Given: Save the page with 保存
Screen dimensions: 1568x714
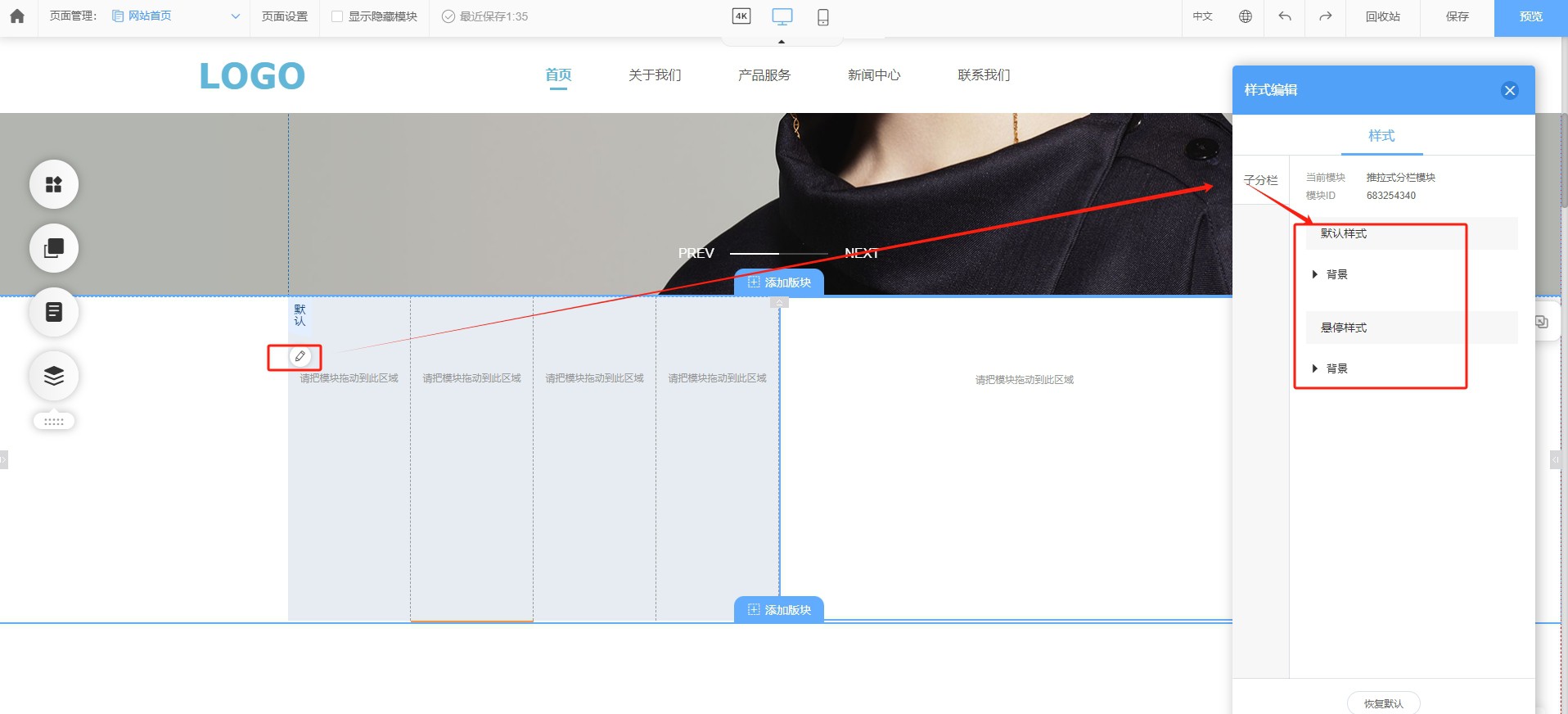Looking at the screenshot, I should click(x=1458, y=16).
